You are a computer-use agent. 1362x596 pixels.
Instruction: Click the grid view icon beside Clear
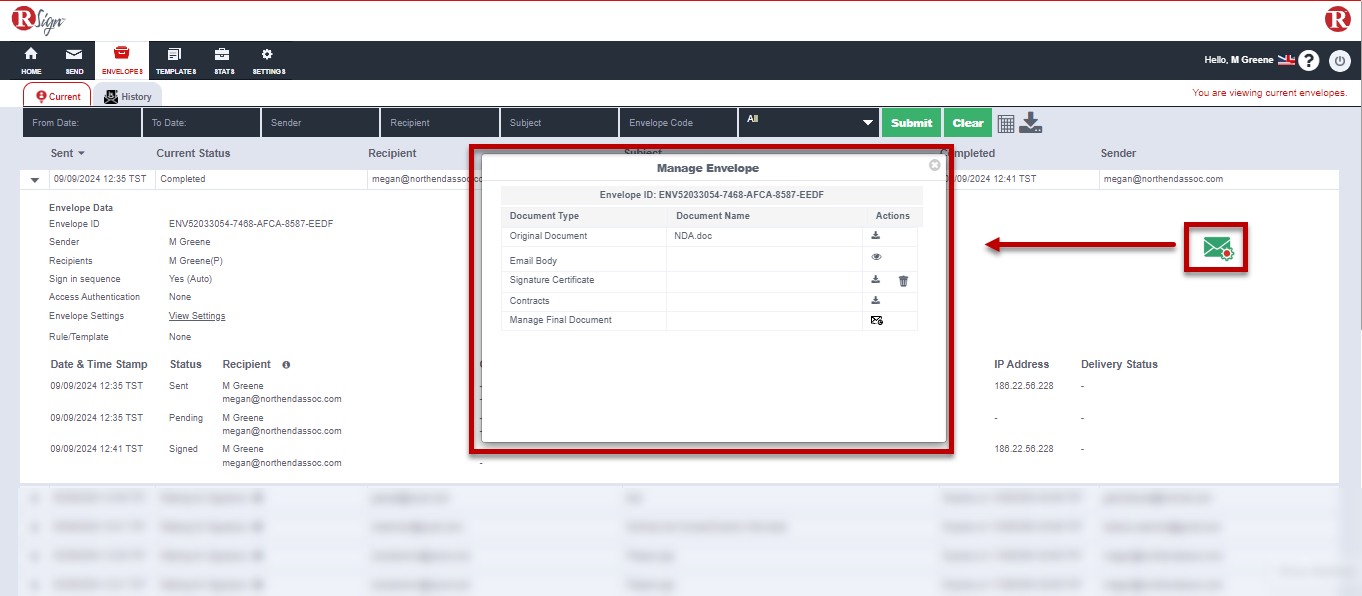coord(1006,123)
